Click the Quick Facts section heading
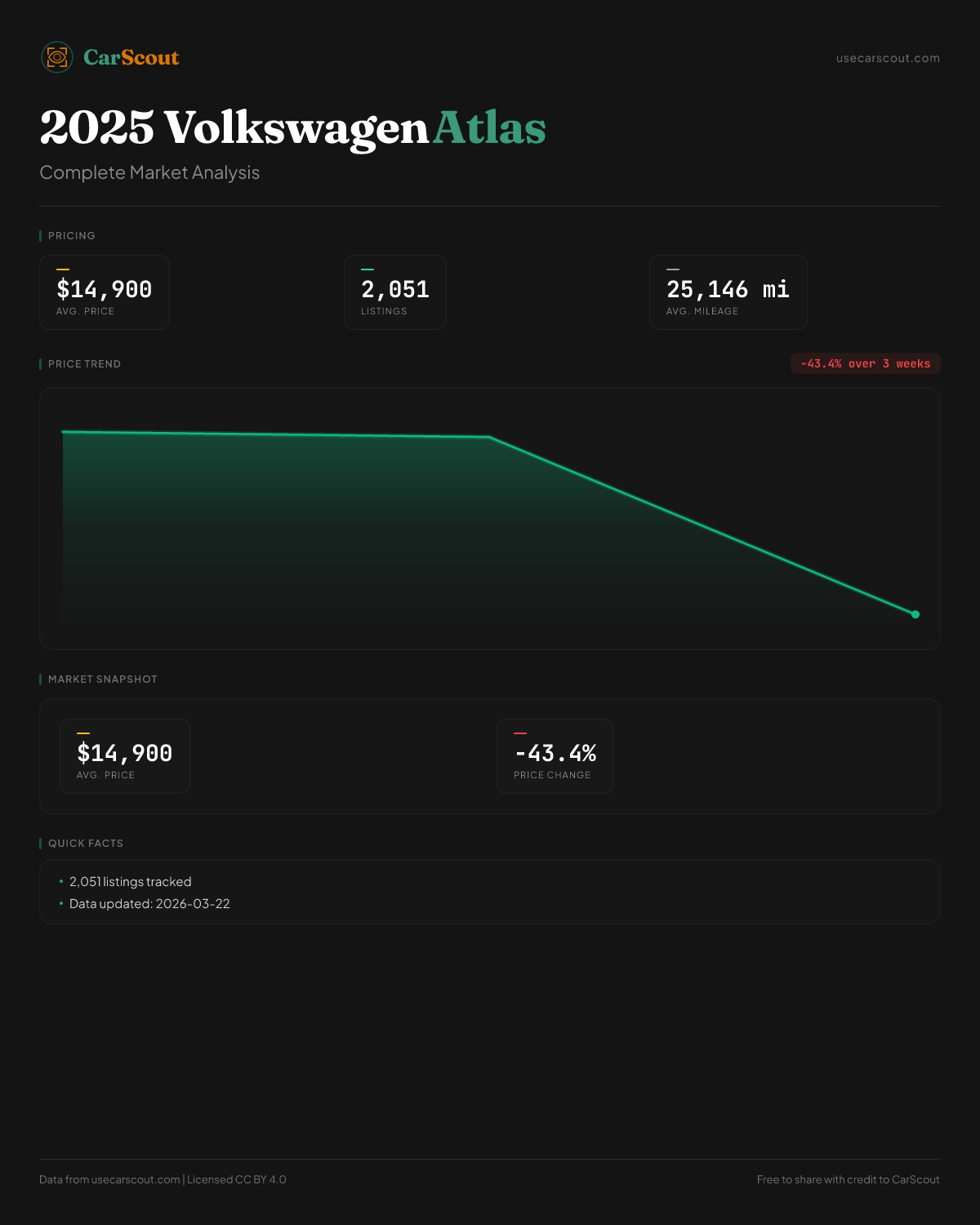The height and width of the screenshot is (1225, 980). (85, 844)
